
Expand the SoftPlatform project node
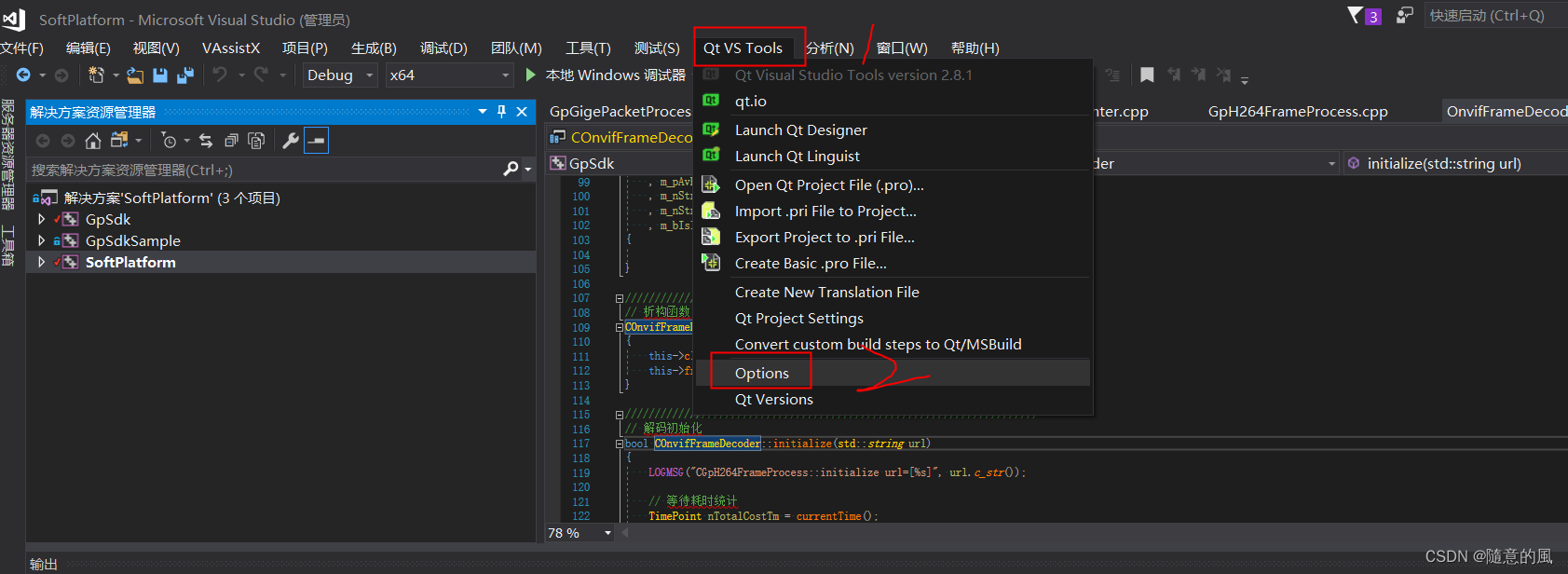[x=41, y=262]
